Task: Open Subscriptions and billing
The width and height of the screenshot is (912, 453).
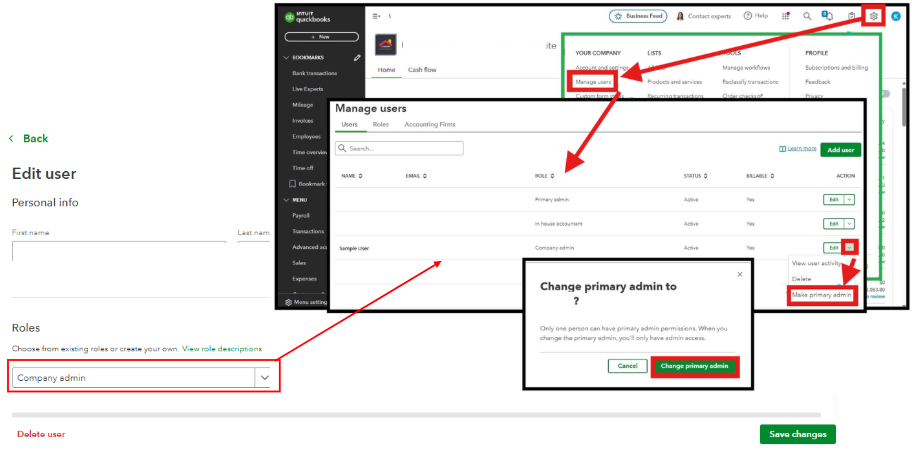Action: coord(836,67)
